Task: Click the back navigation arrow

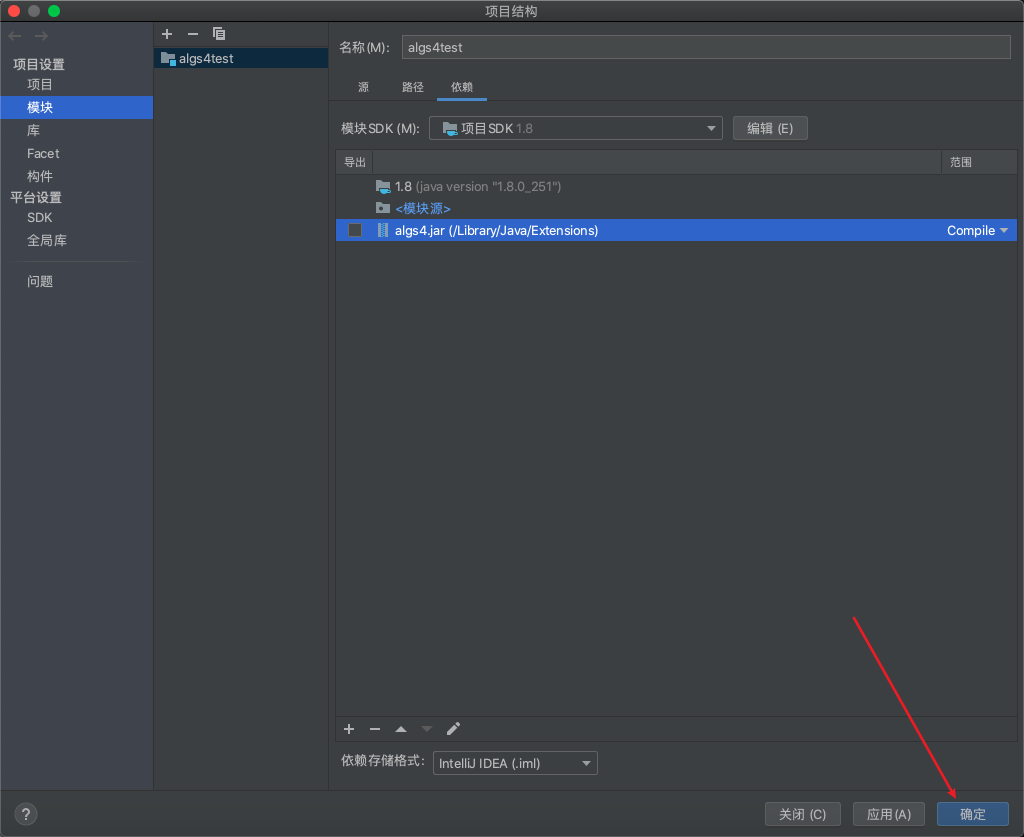Action: coord(15,36)
